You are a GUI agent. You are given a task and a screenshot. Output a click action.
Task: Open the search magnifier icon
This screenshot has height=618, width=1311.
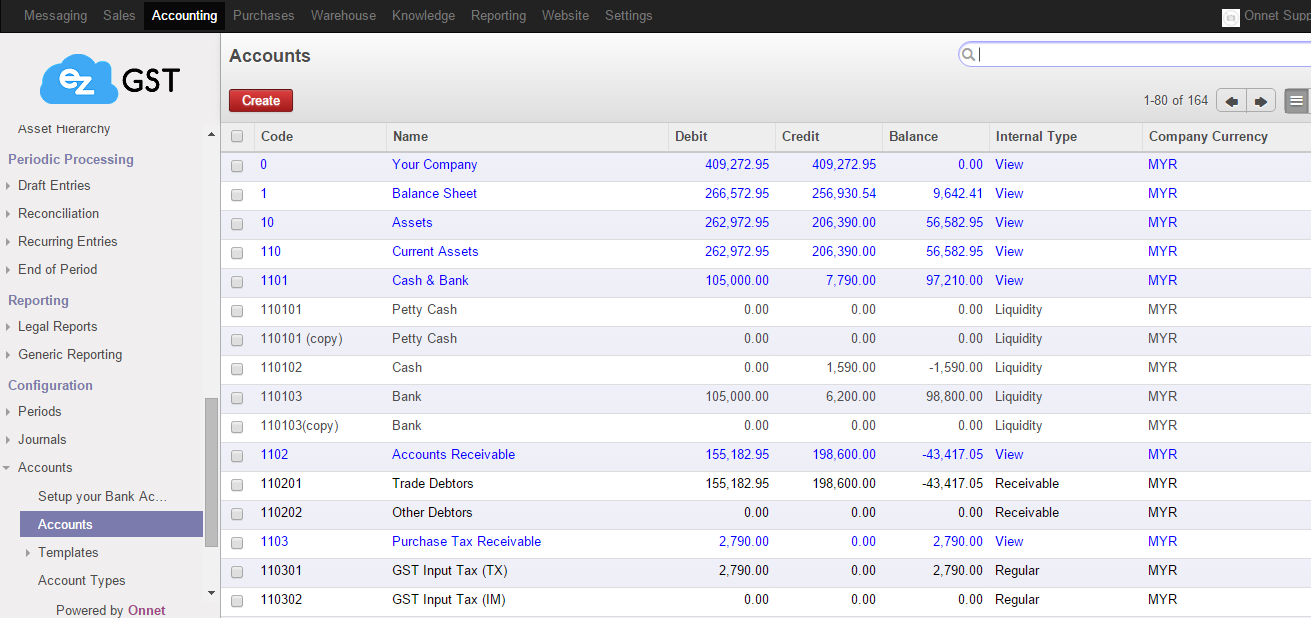(967, 54)
